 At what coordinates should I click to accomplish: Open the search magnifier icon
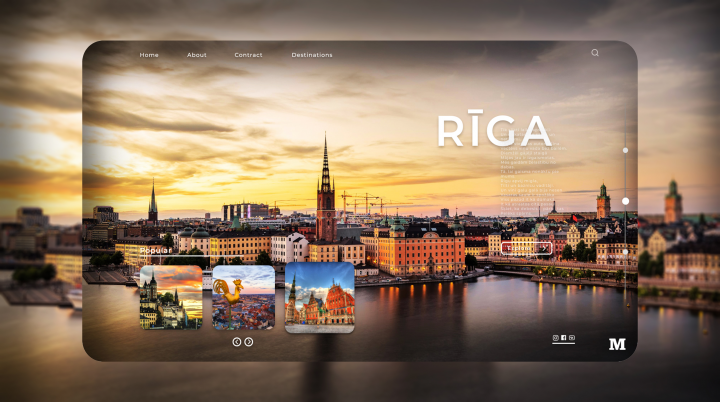pyautogui.click(x=595, y=53)
